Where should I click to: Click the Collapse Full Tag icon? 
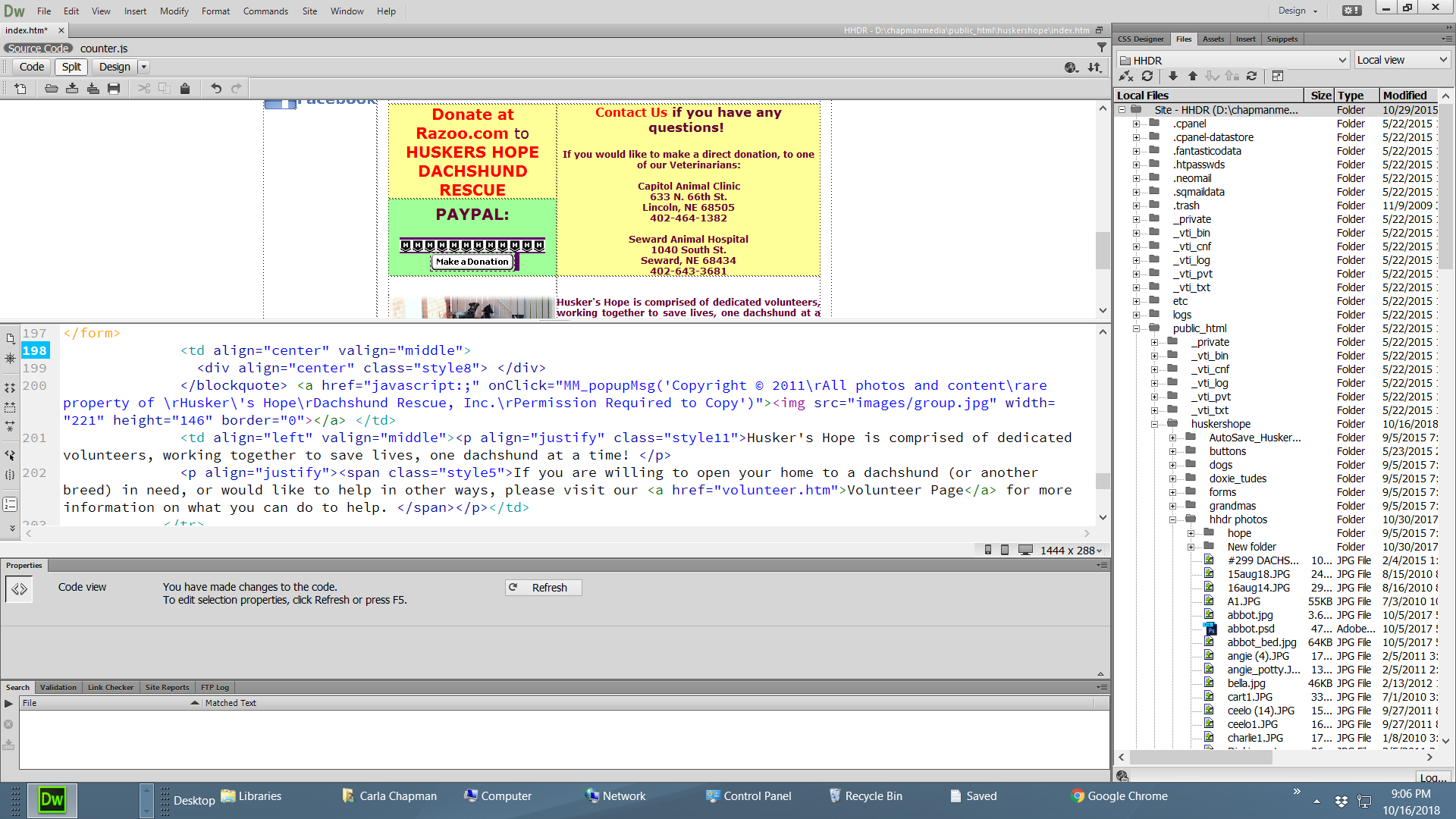pyautogui.click(x=11, y=388)
